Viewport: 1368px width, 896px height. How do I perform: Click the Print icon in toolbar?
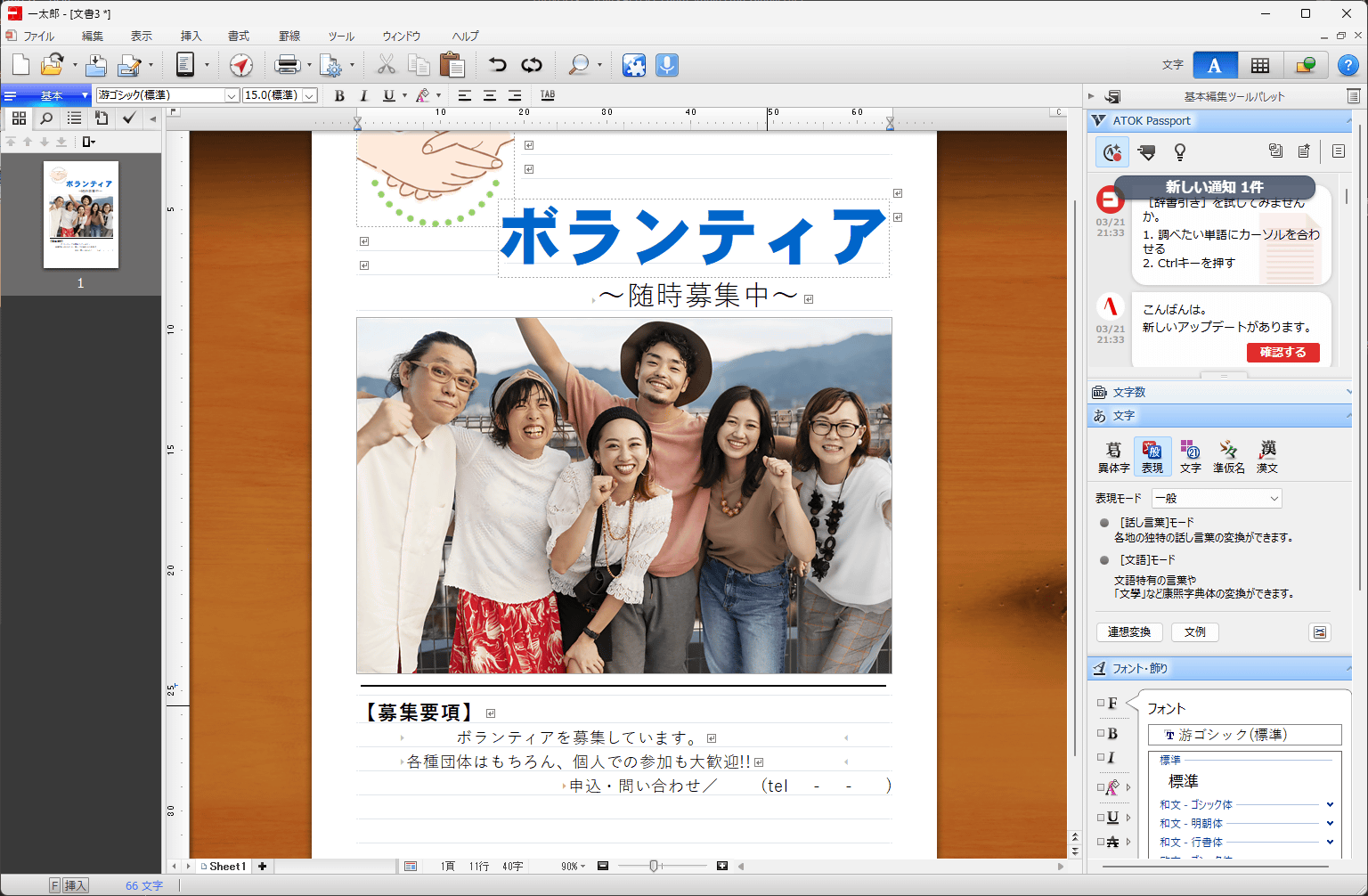coord(287,65)
